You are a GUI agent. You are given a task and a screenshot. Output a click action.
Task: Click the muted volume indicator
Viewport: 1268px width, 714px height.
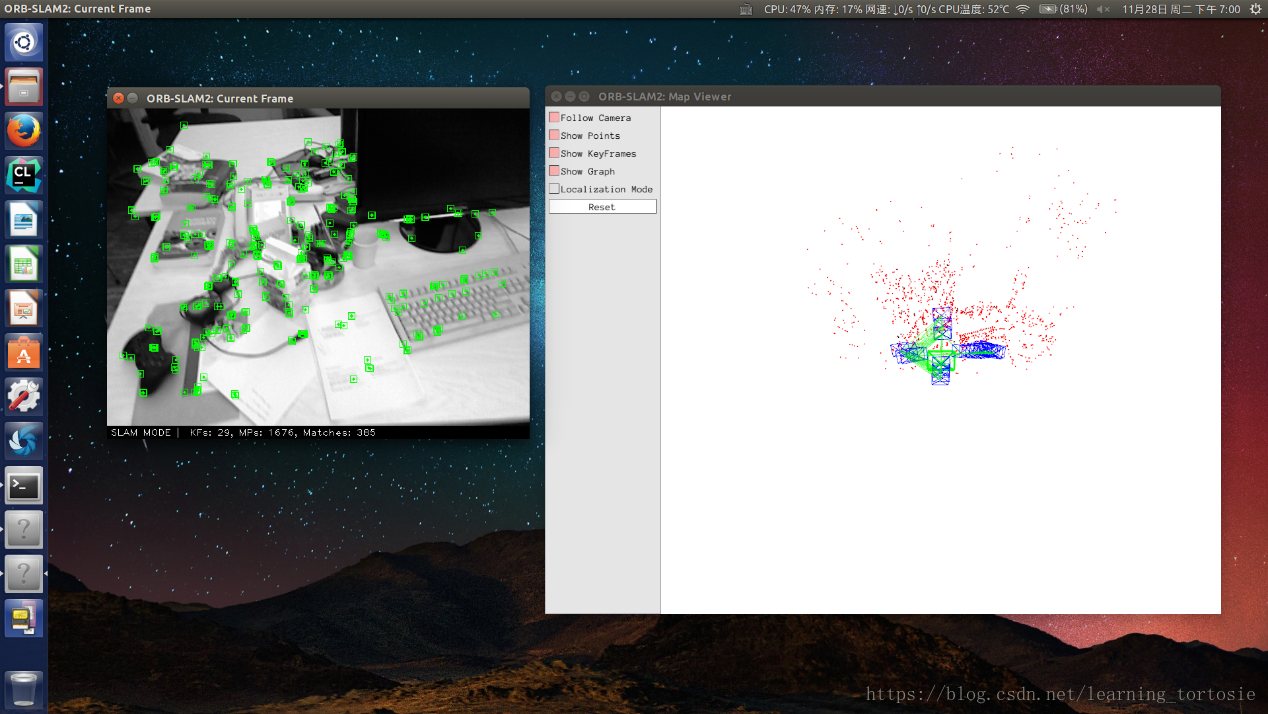tap(1103, 9)
